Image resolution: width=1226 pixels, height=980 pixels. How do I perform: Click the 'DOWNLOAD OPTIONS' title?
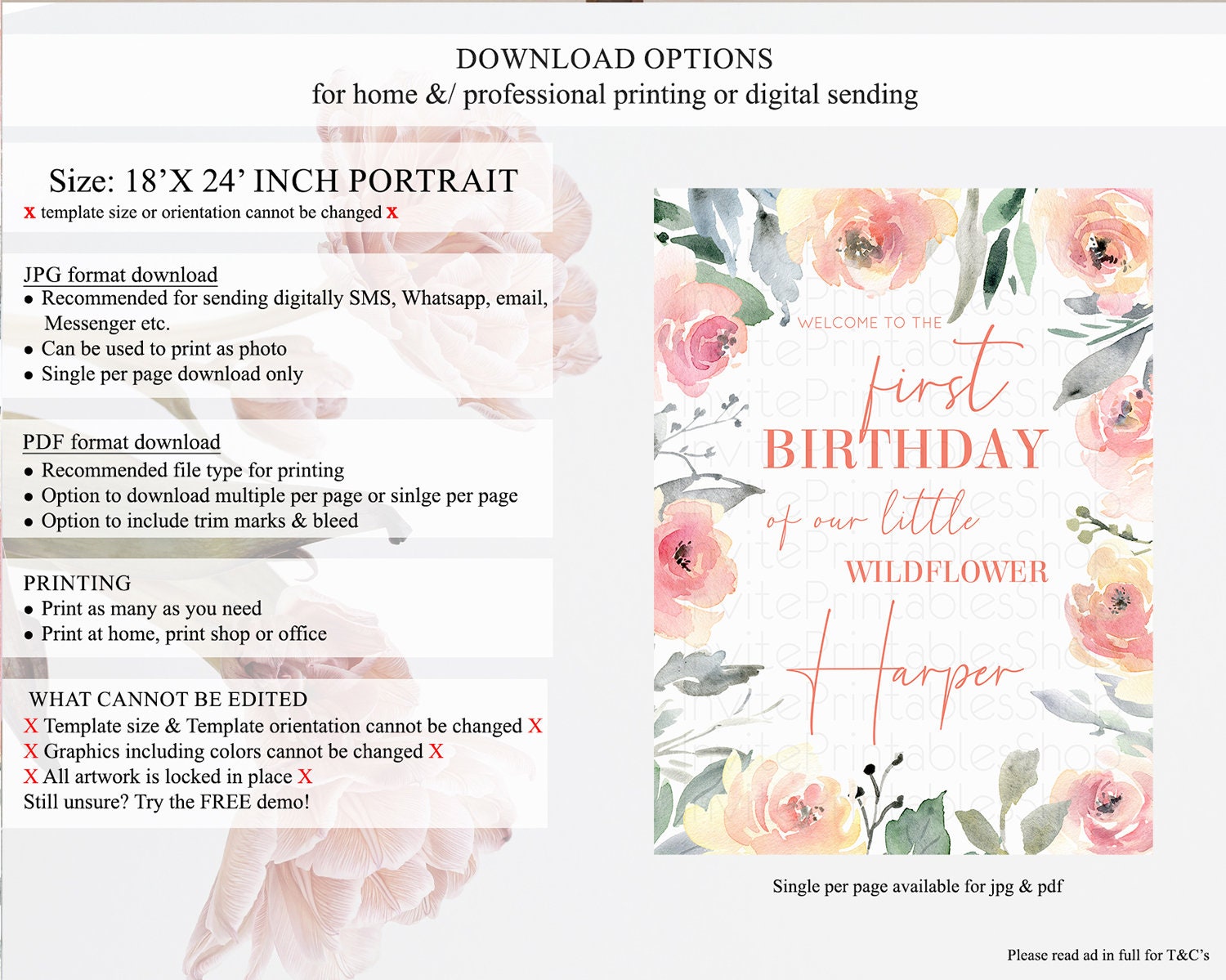[x=615, y=59]
